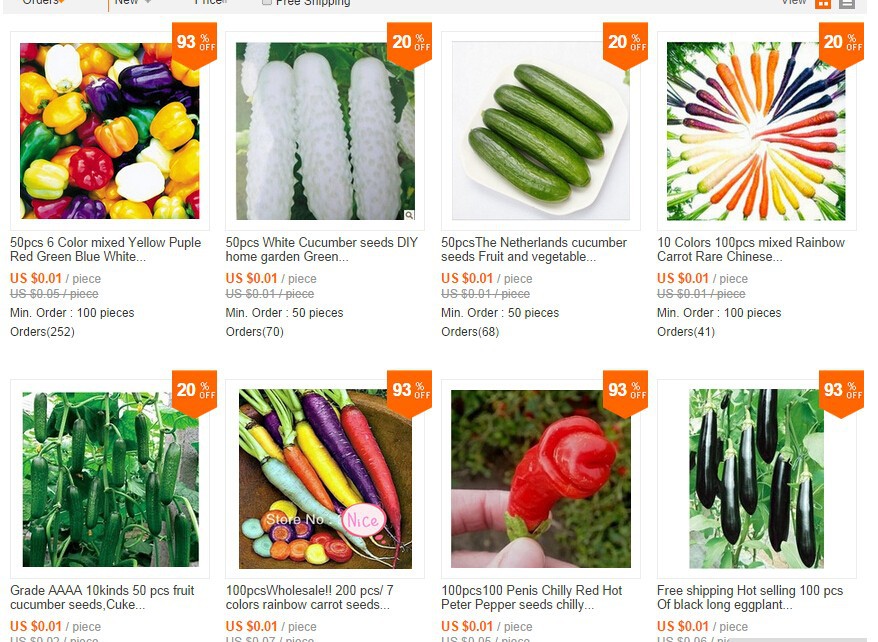This screenshot has height=642, width=878.
Task: Click 20% off badge on Grade AAAA cucumber
Action: click(194, 393)
